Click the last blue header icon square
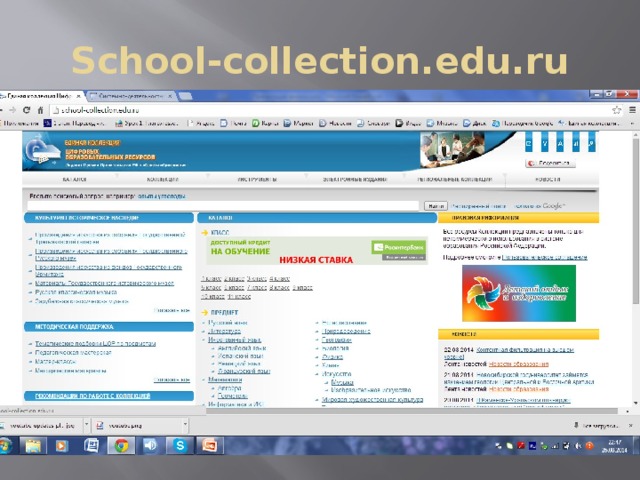Viewport: 640px width, 480px height. click(591, 143)
